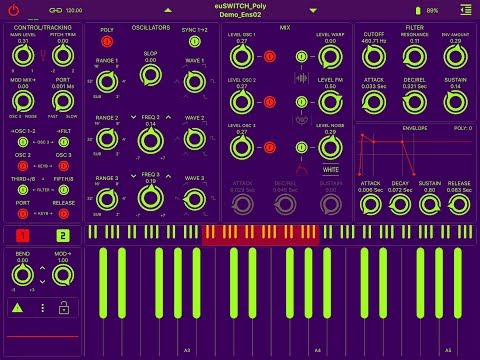Click the SLOP knob
480x360 pixels.
pos(151,75)
